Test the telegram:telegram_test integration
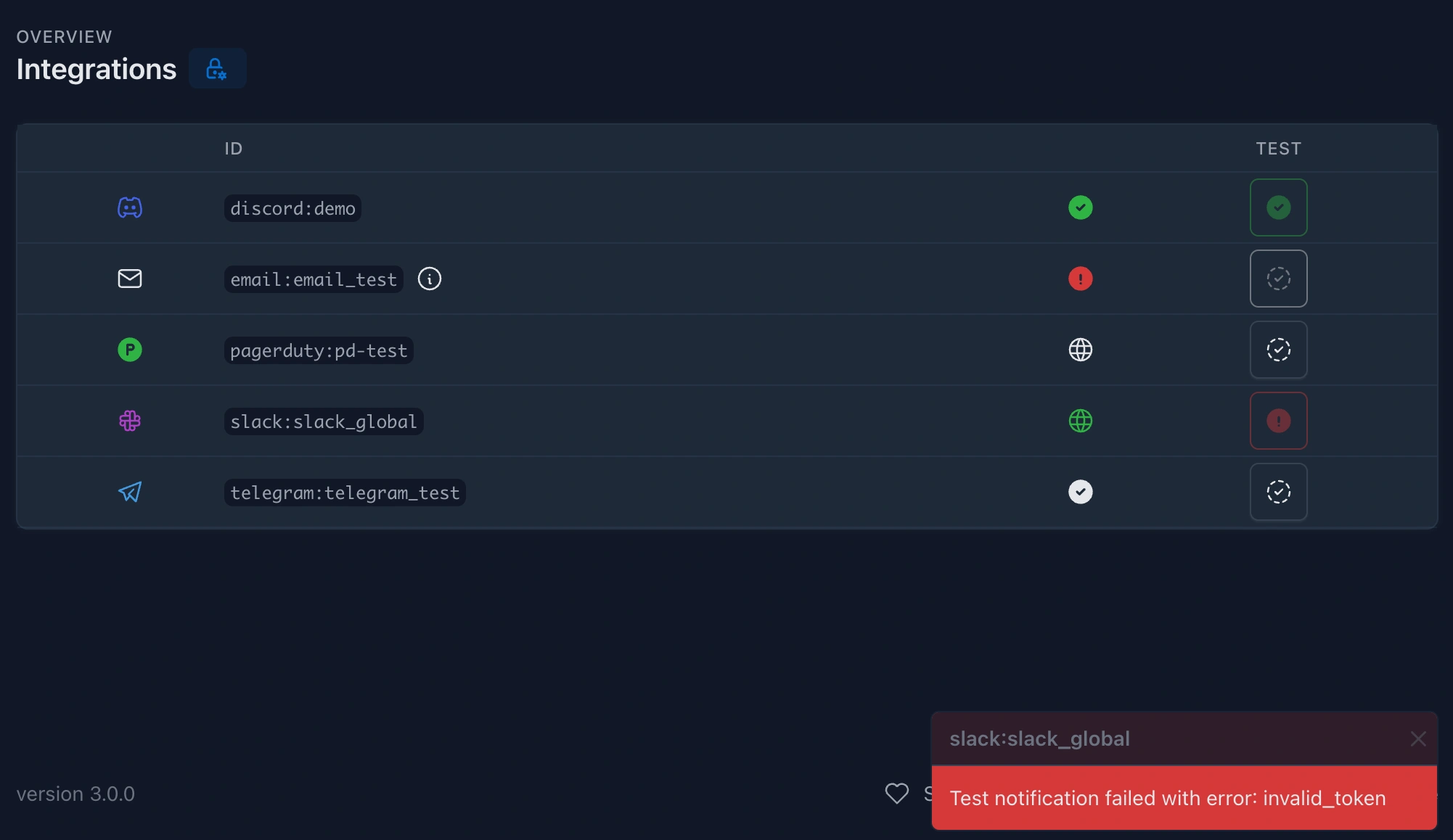 [x=1278, y=492]
